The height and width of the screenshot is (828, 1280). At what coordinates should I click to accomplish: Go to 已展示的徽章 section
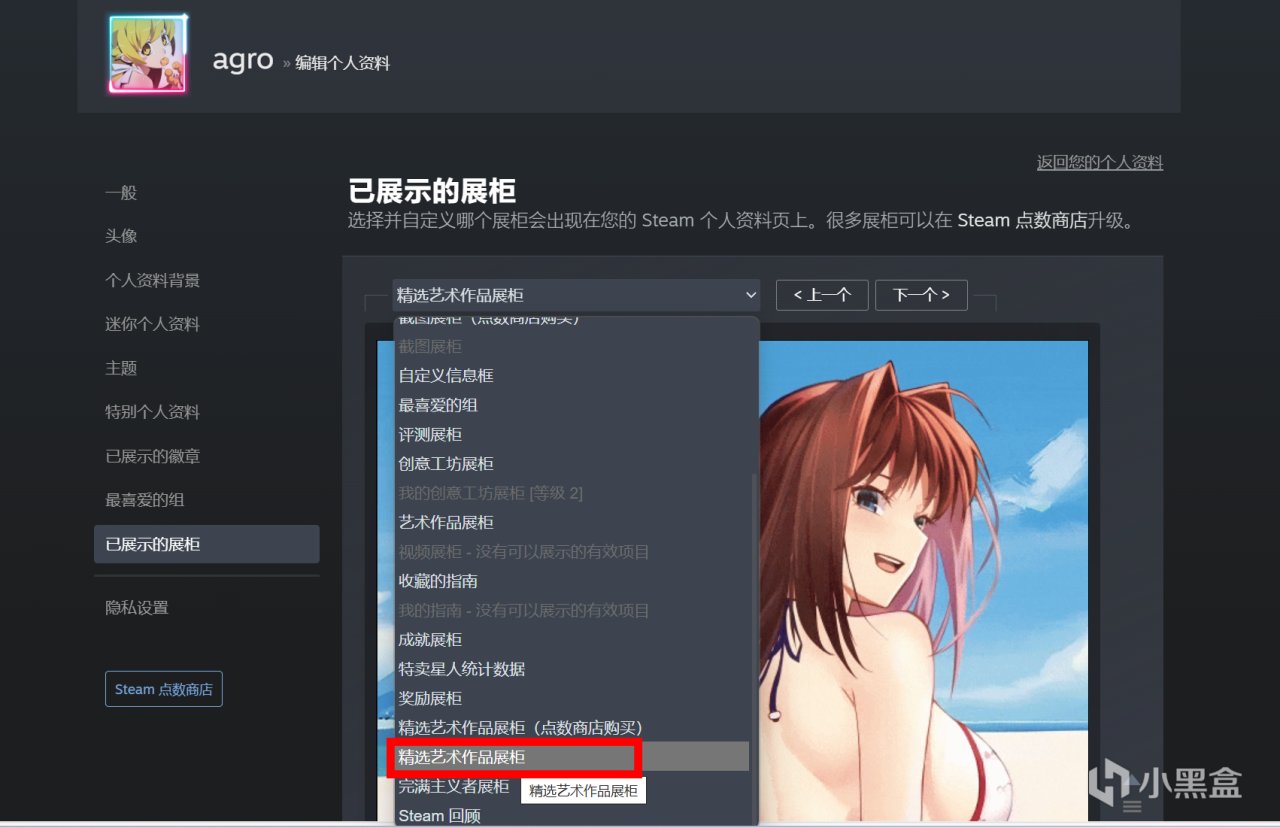click(152, 456)
